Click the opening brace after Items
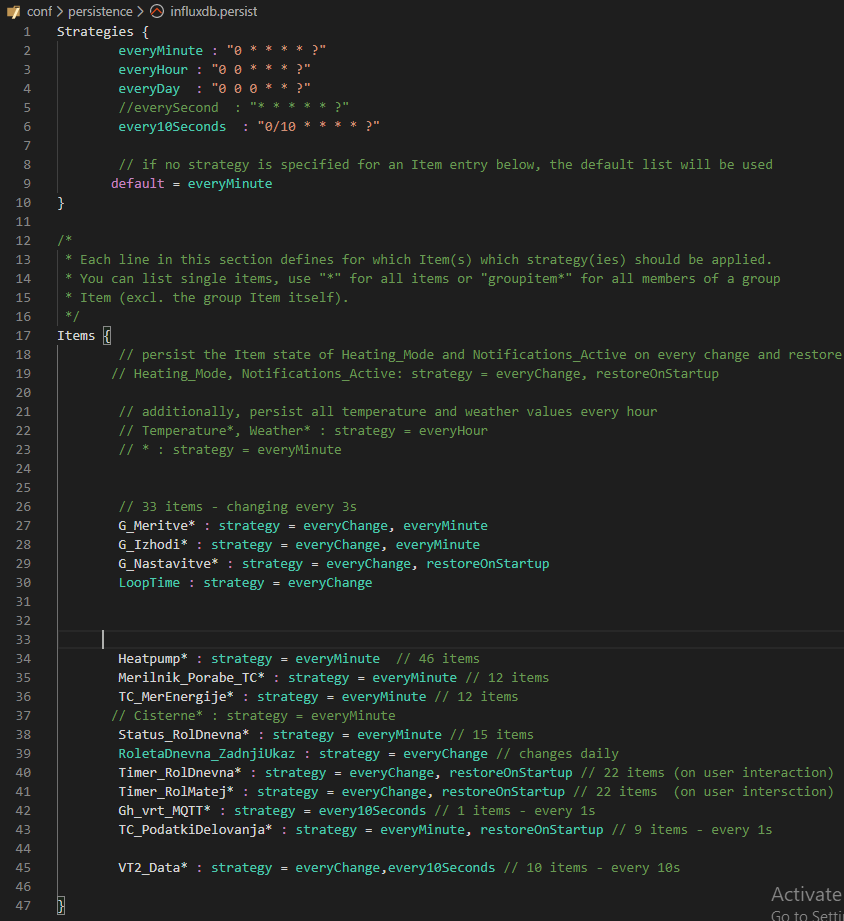 [107, 336]
